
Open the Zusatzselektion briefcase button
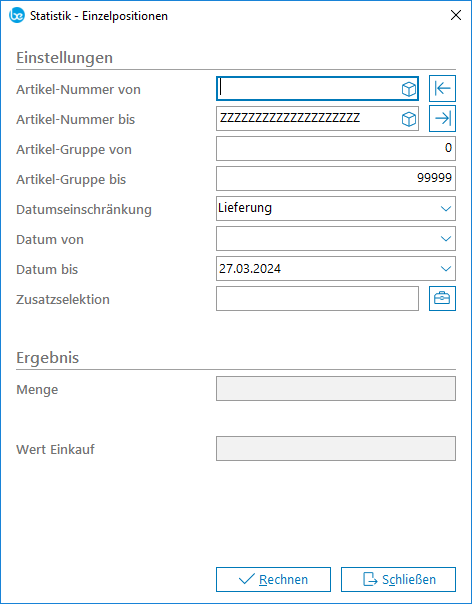coord(442,299)
